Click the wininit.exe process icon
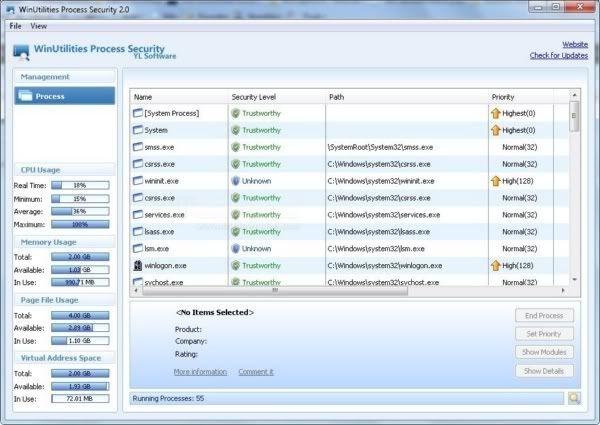This screenshot has height=425, width=600. pos(138,181)
